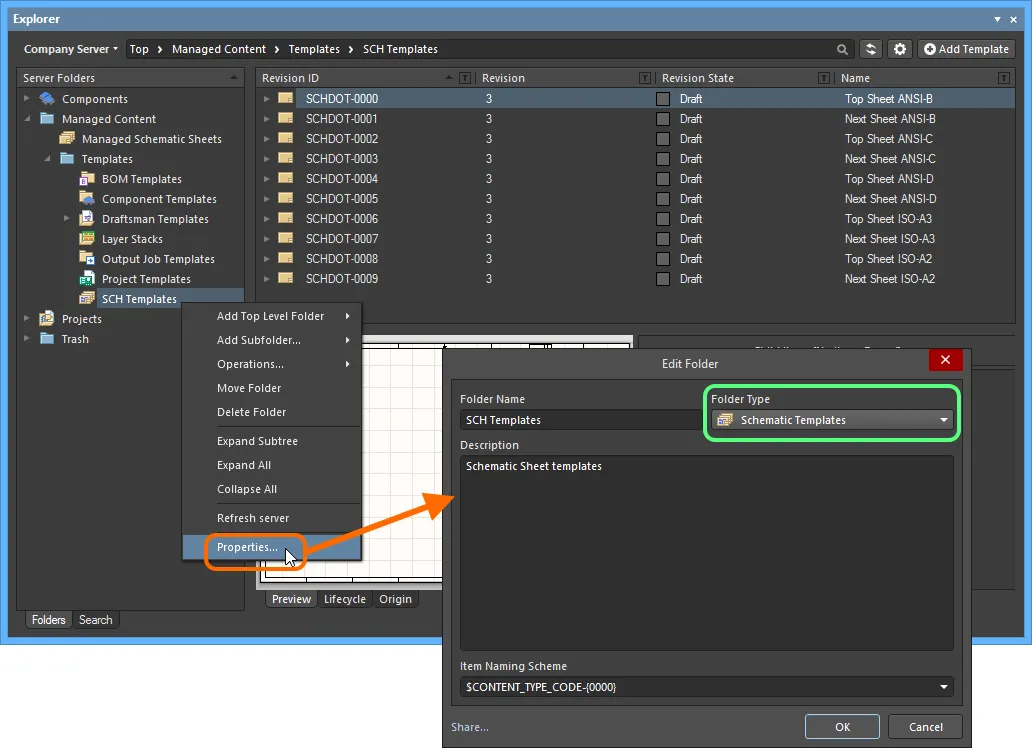
Task: Click the Folder Name input field
Action: coord(580,420)
